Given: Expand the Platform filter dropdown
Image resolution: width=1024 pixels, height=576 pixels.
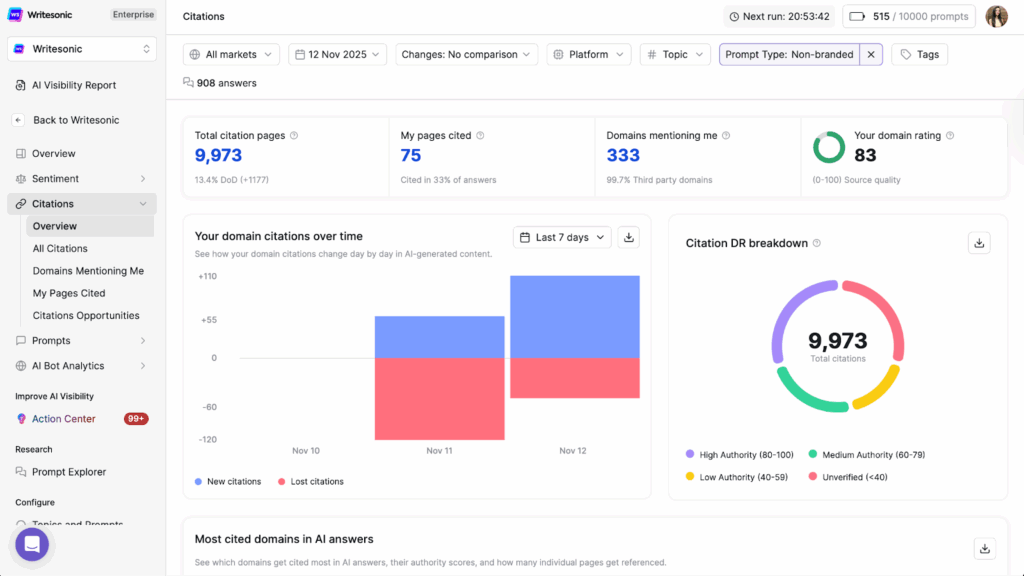Looking at the screenshot, I should pyautogui.click(x=588, y=54).
